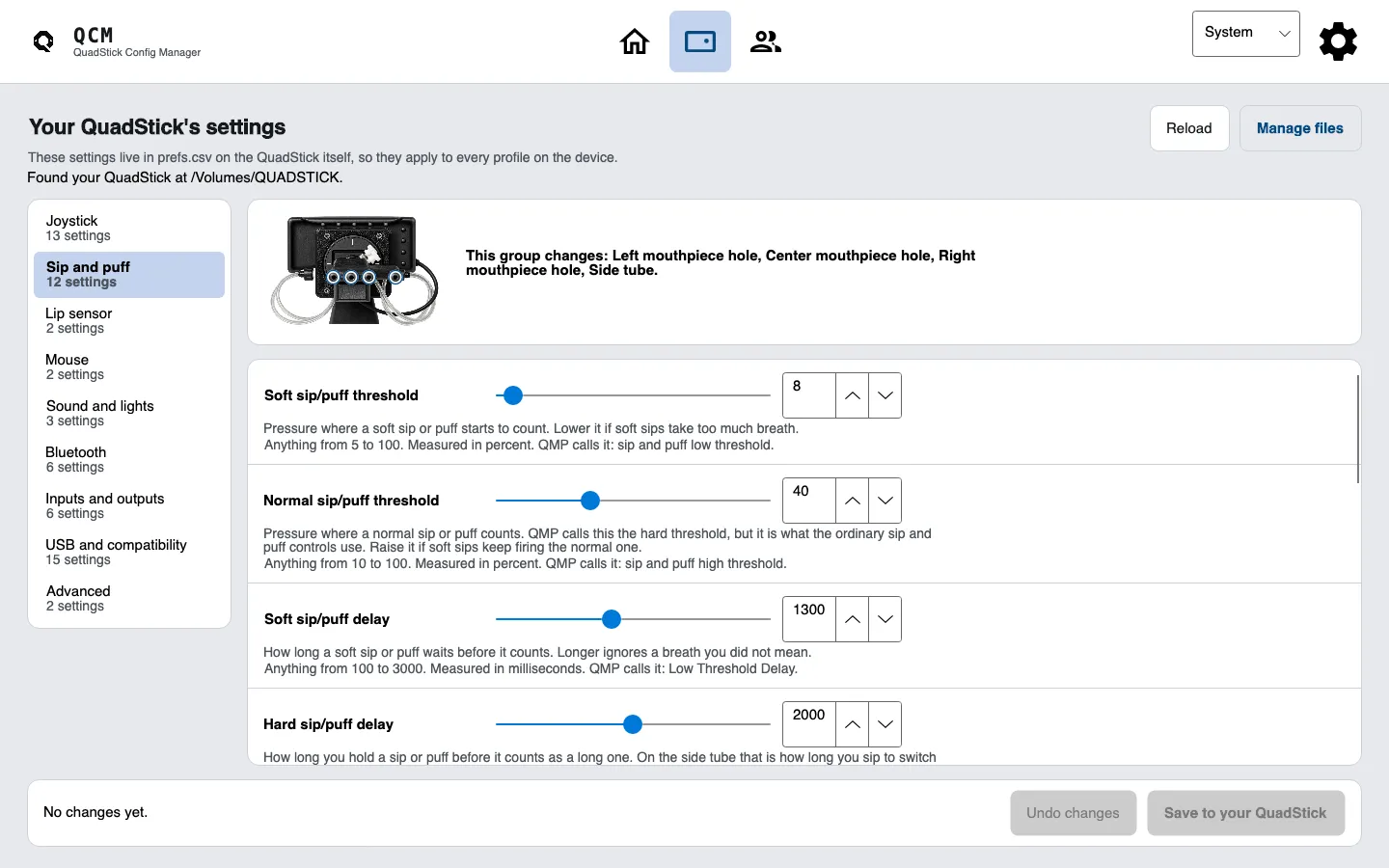Click the Normal sip/puff threshold value field

tap(809, 501)
